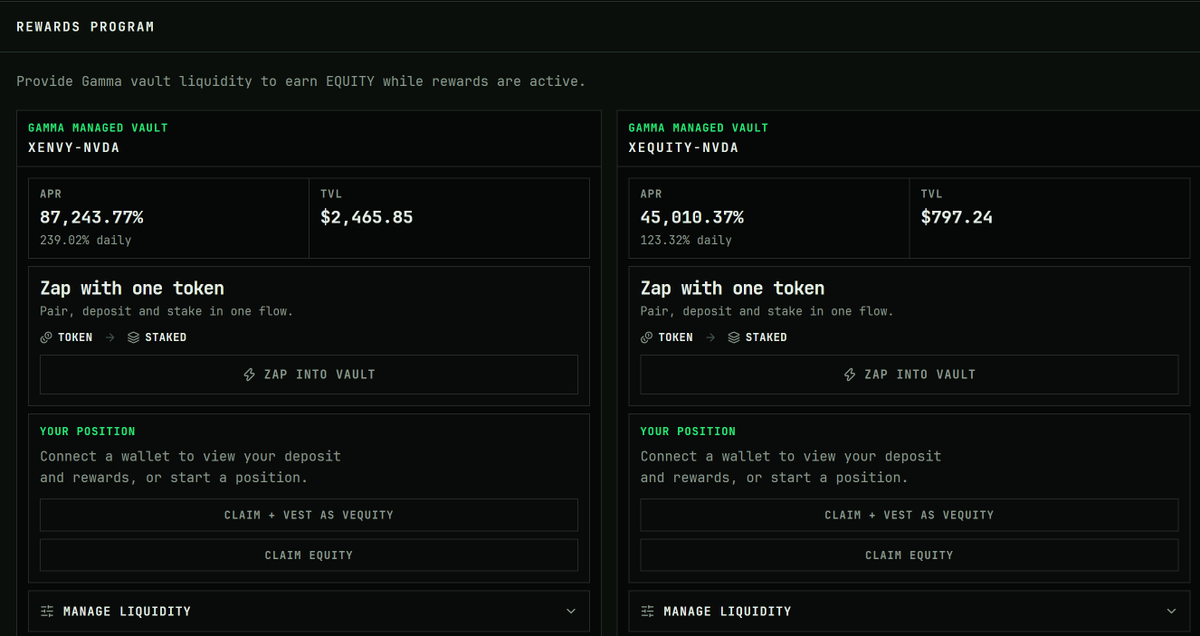Viewport: 1200px width, 636px height.
Task: Click 'Your Position' label in the XEQUITY-NVDA card
Action: (687, 431)
